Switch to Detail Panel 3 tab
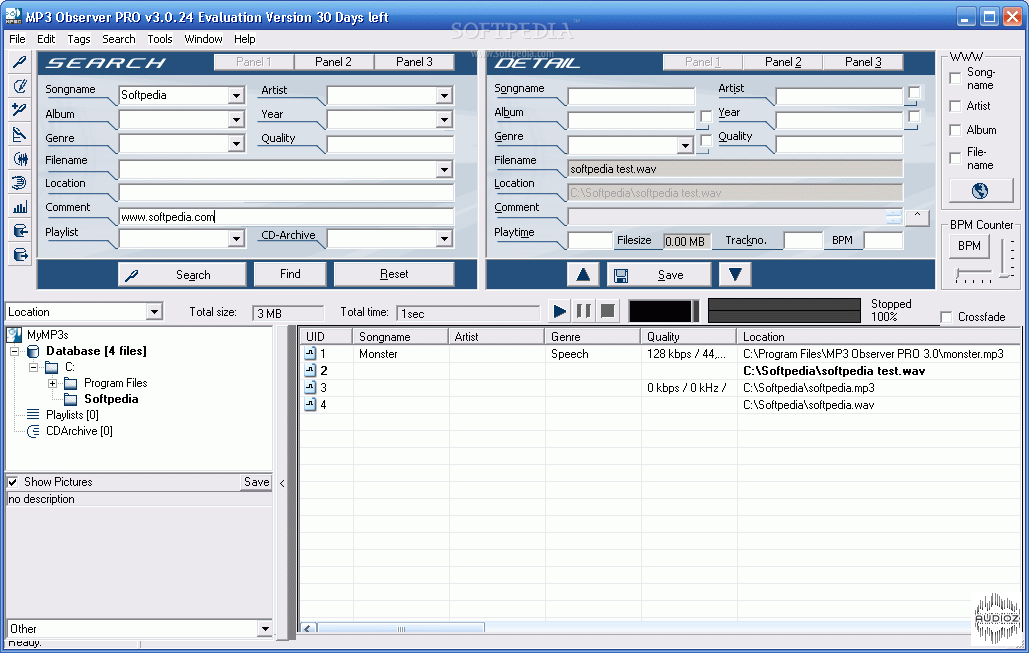1029x653 pixels. click(x=863, y=62)
